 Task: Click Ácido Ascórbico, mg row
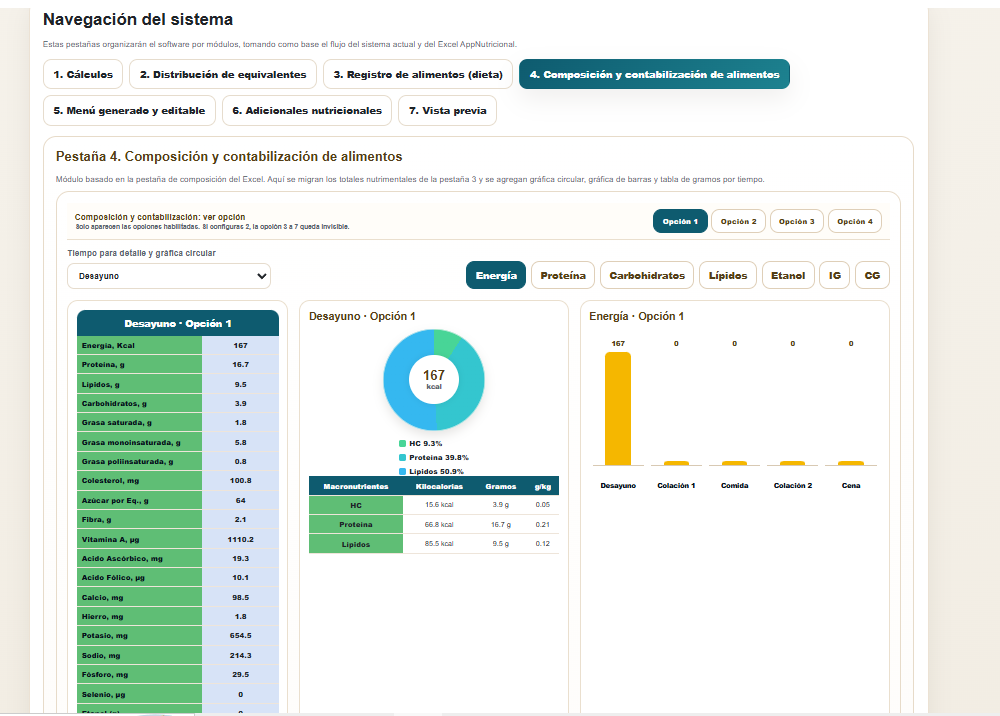point(178,559)
